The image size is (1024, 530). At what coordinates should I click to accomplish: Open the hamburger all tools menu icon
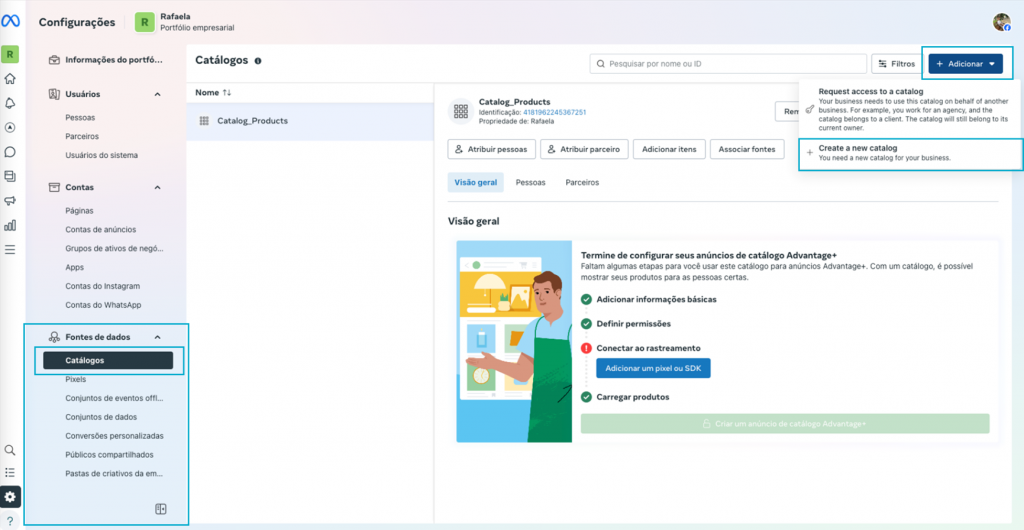pos(10,249)
